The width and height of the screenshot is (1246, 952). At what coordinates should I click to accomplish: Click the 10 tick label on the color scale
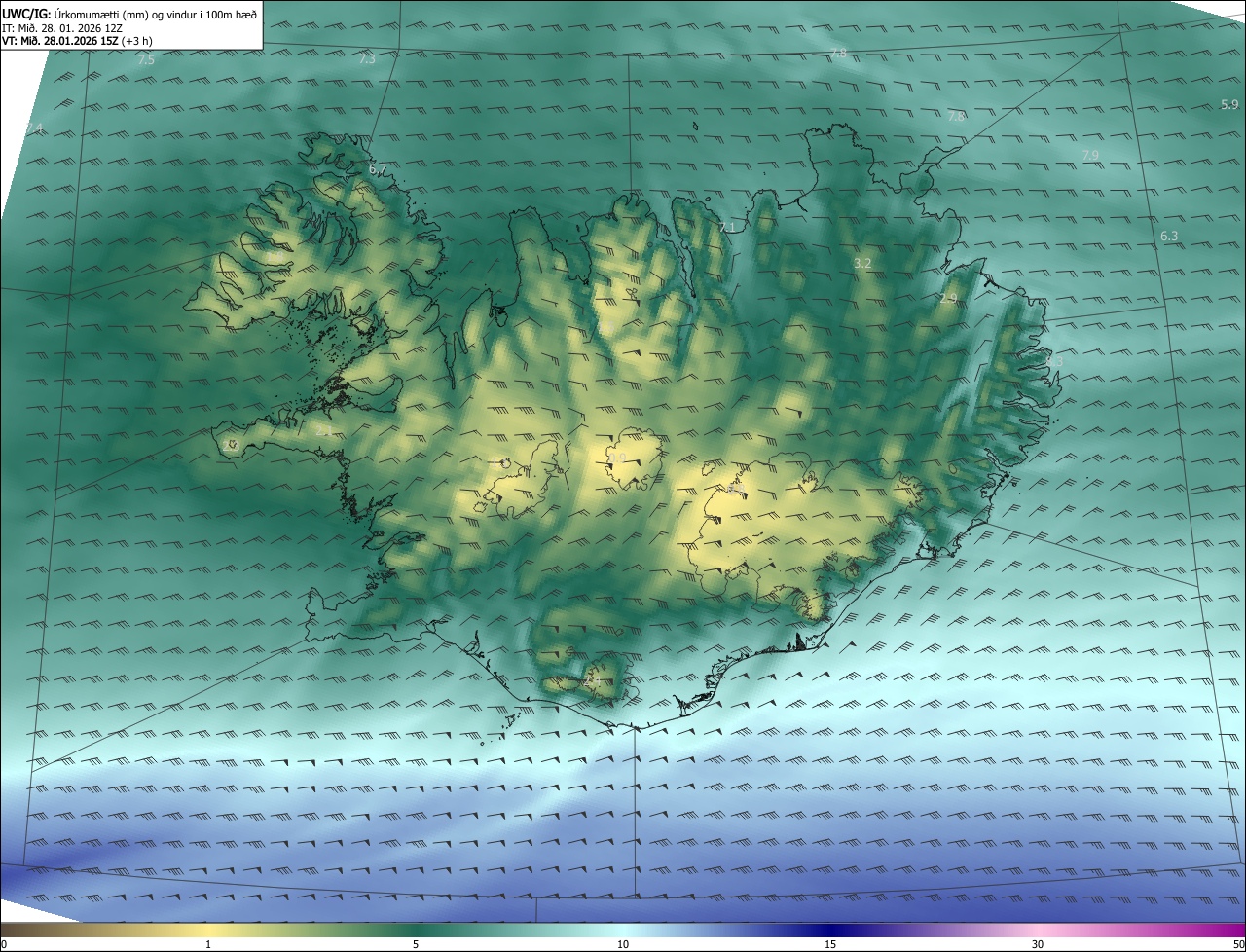click(623, 944)
